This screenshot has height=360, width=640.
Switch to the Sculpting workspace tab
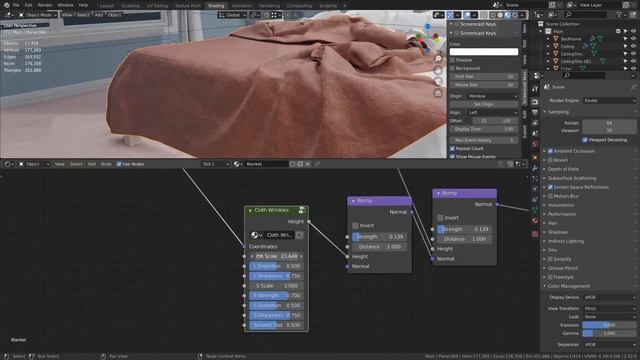[130, 6]
